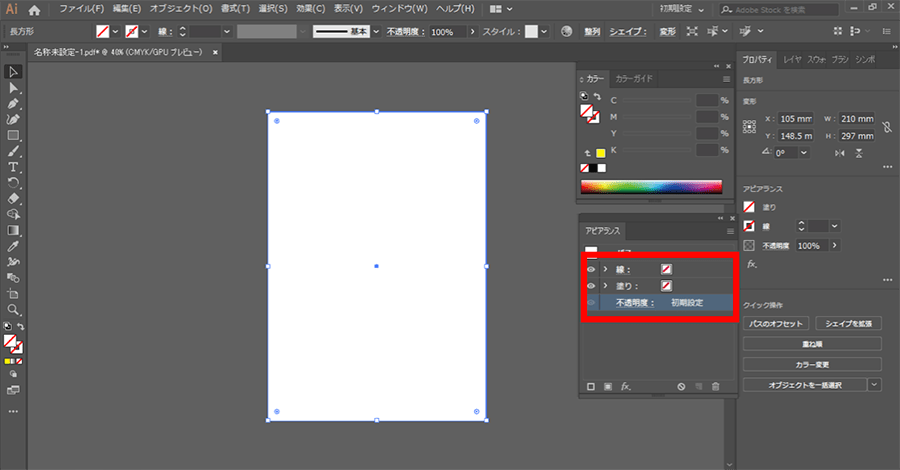Toggle visibility eye for the 線 stroke row
The height and width of the screenshot is (470, 900).
click(x=591, y=270)
